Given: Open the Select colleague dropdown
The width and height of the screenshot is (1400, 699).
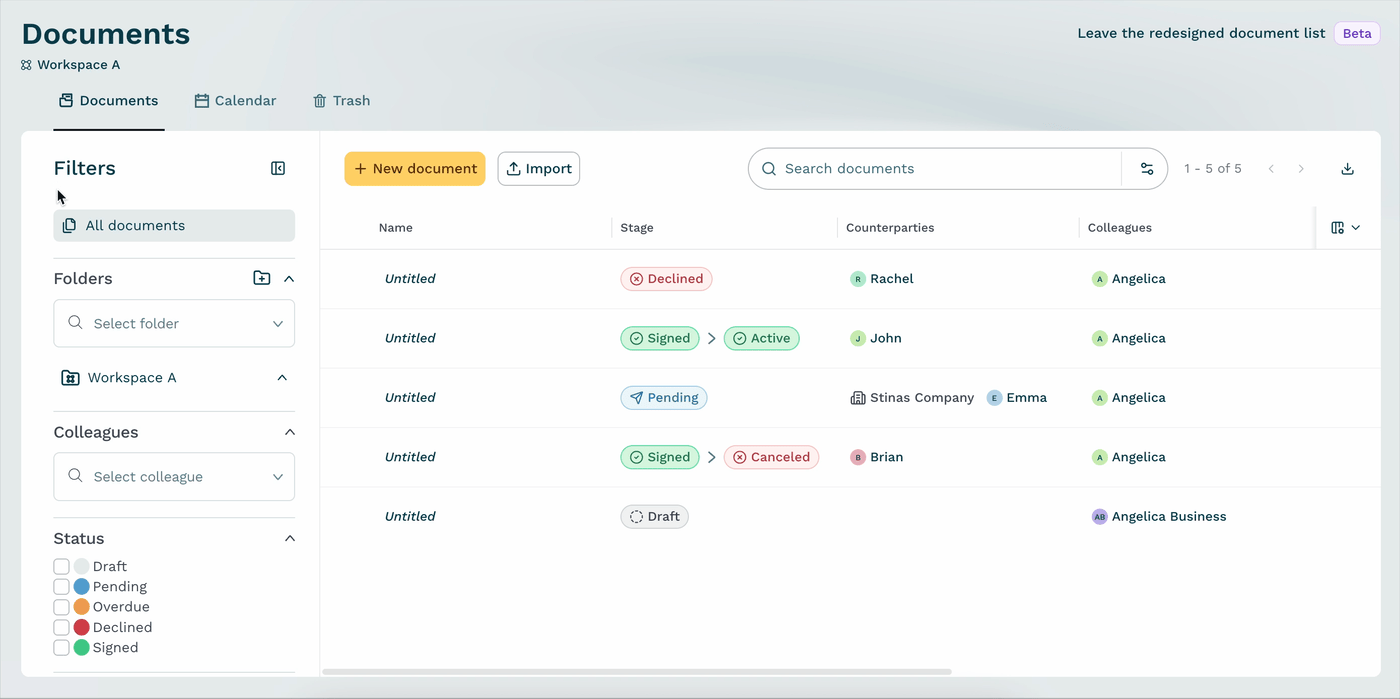Looking at the screenshot, I should [x=174, y=477].
